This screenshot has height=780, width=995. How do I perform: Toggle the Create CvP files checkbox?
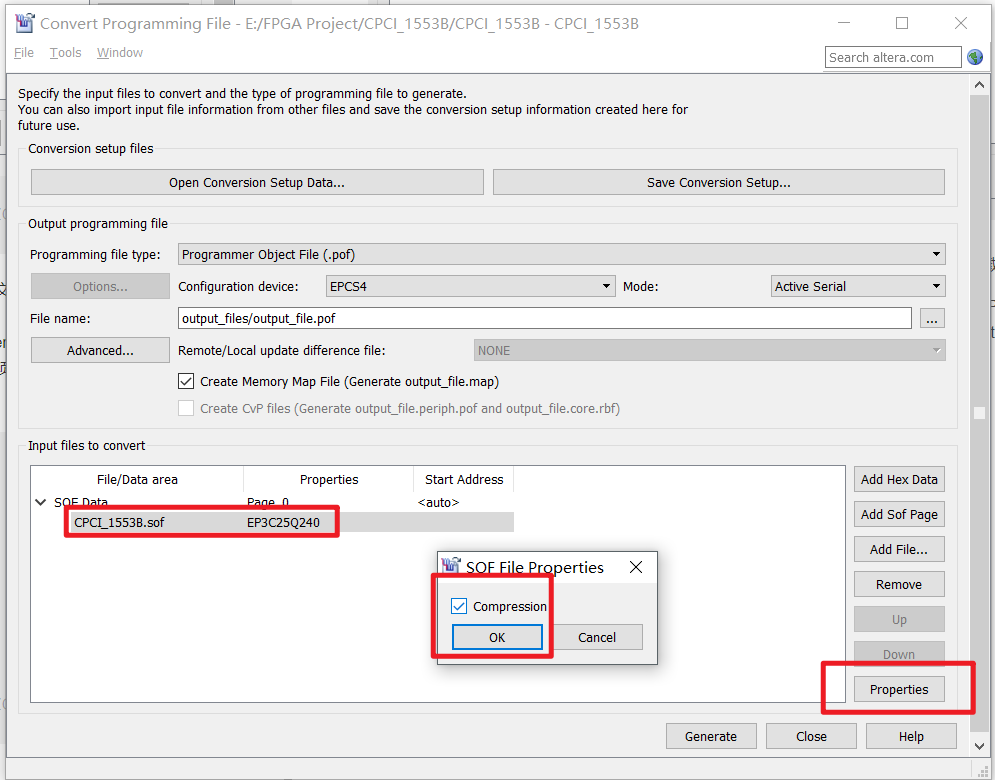[186, 408]
